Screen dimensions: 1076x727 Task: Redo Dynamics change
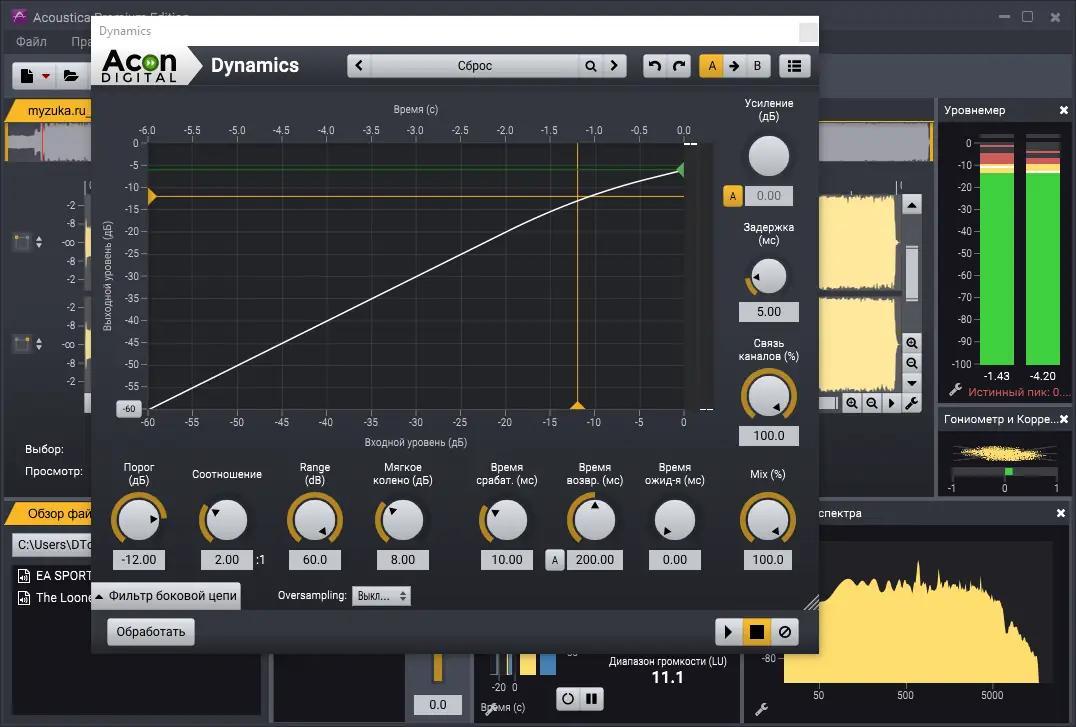(x=679, y=66)
